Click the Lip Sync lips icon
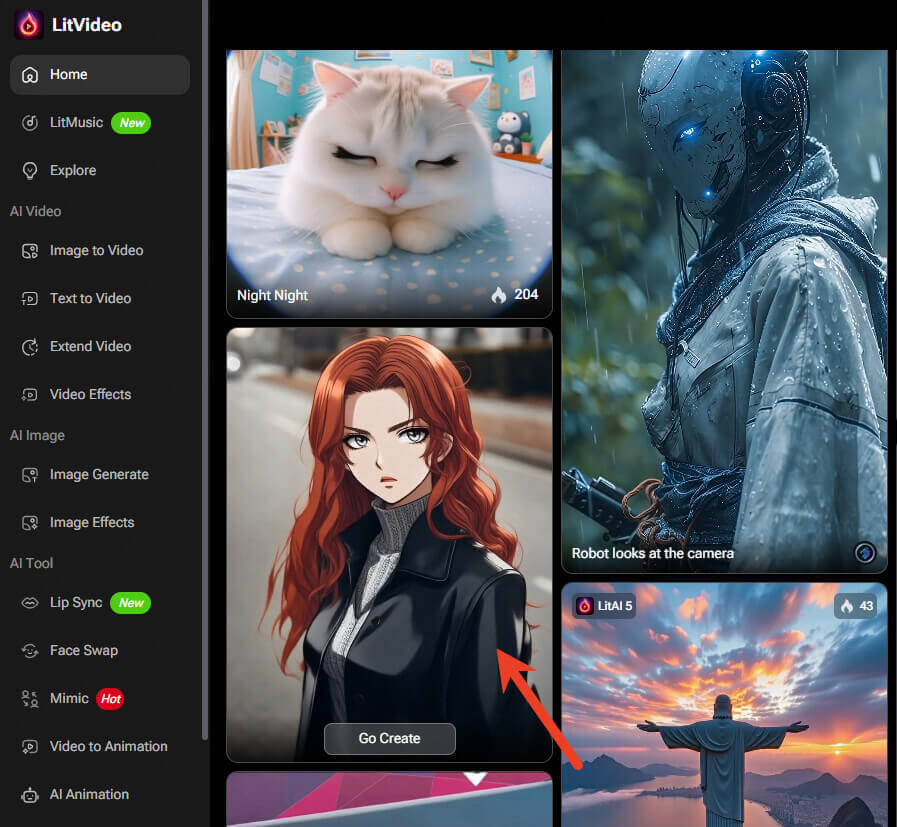The height and width of the screenshot is (827, 897). (30, 603)
